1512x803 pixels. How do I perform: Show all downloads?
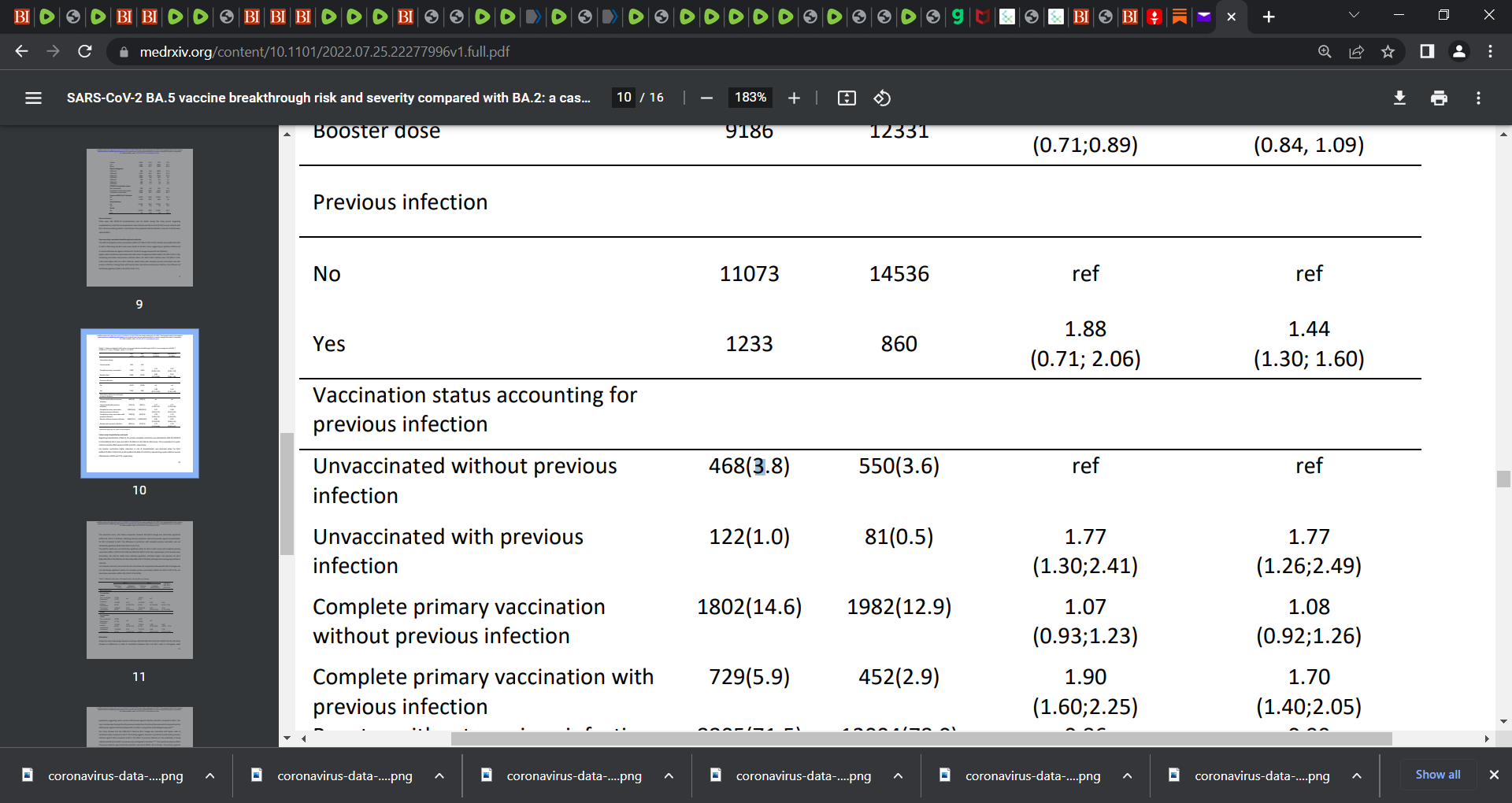1437,775
